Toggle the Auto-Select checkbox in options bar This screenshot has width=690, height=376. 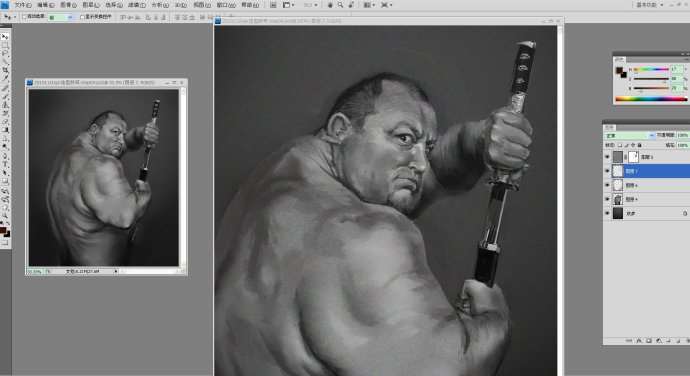(x=24, y=17)
